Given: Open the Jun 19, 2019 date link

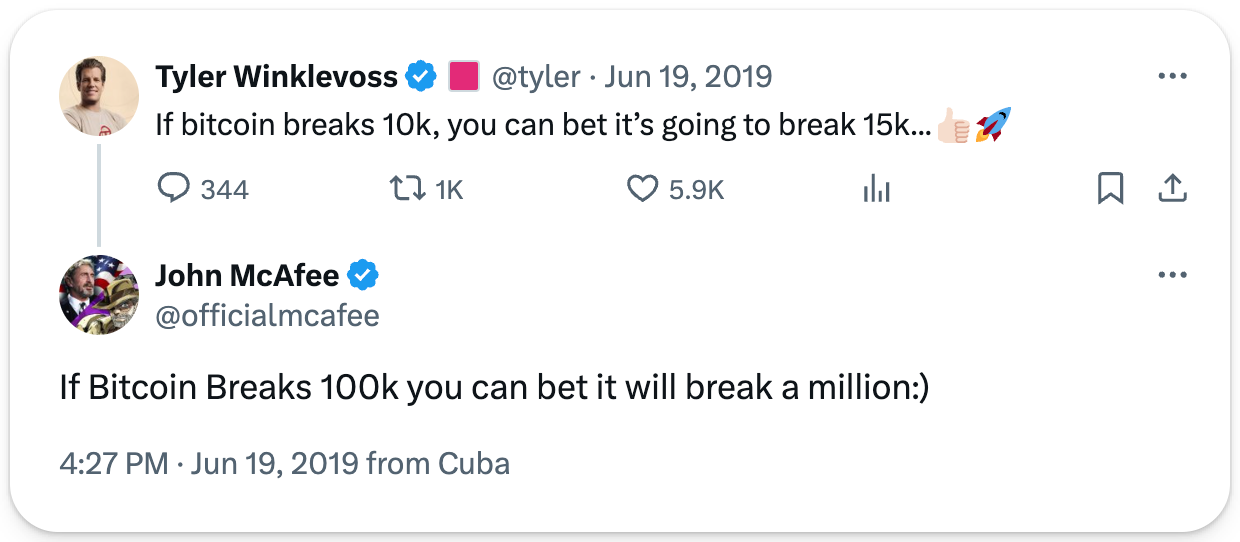Looking at the screenshot, I should pyautogui.click(x=688, y=76).
